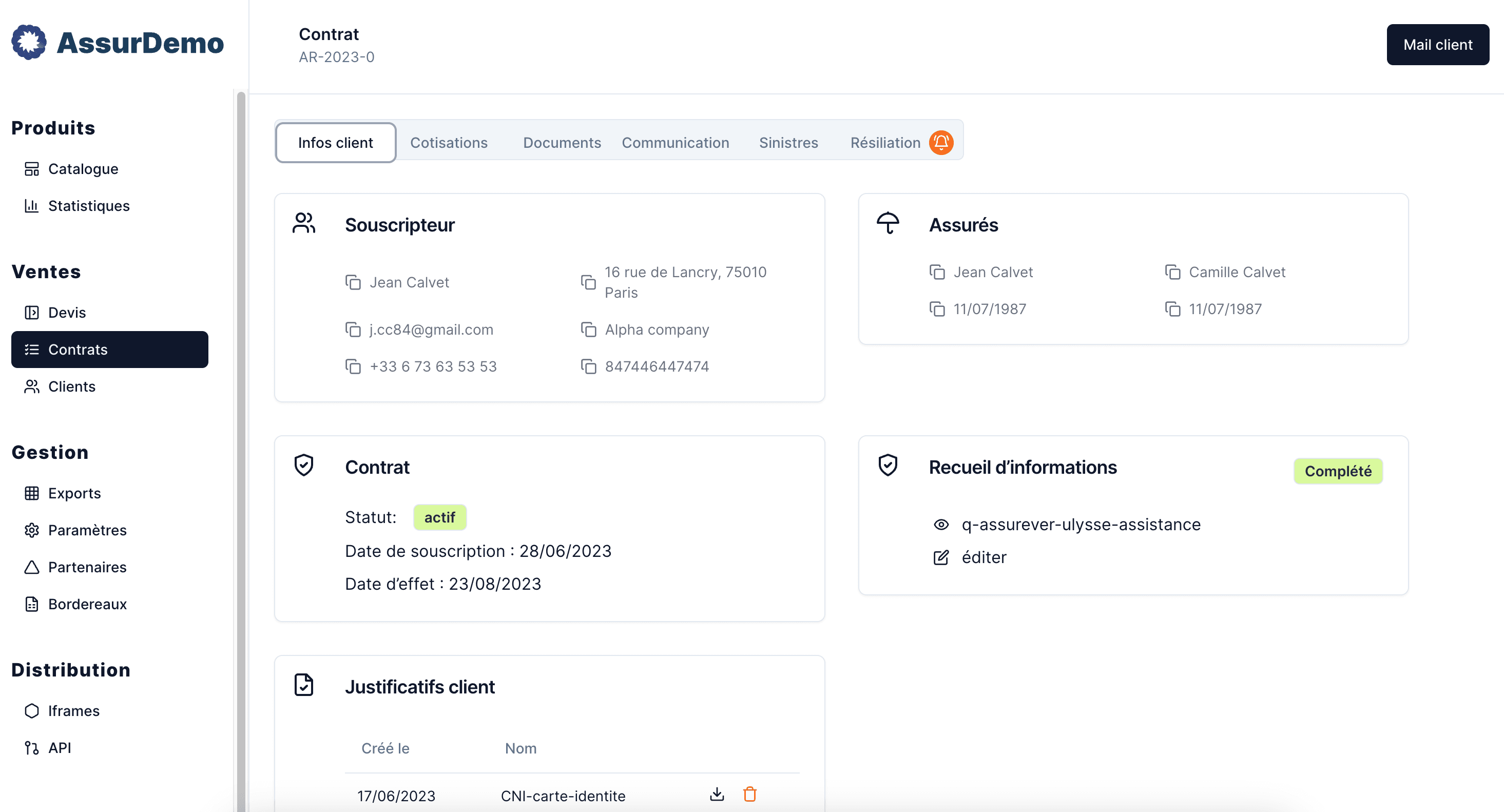Click the orange Résiliation bell alert icon
Image resolution: width=1504 pixels, height=812 pixels.
pos(941,143)
